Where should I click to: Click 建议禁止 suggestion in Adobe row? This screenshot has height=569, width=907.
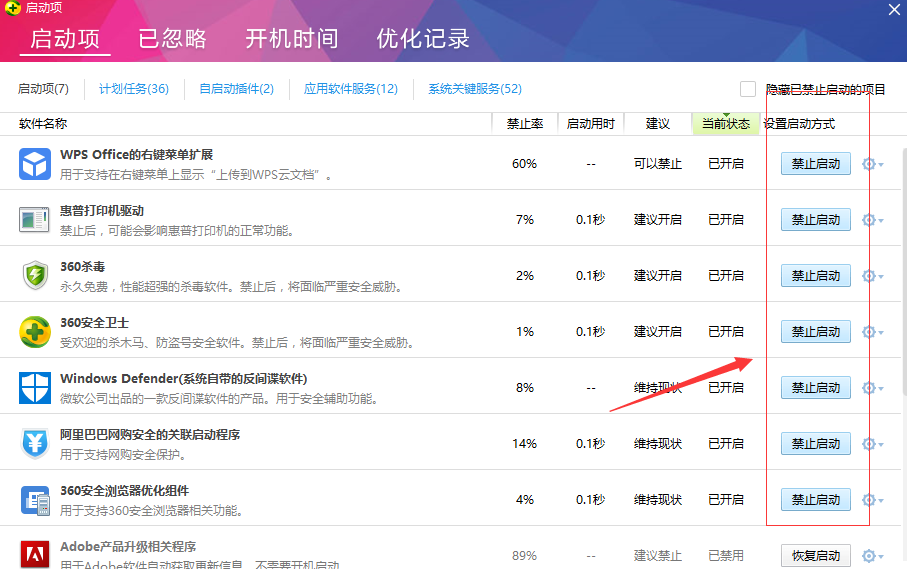point(658,556)
